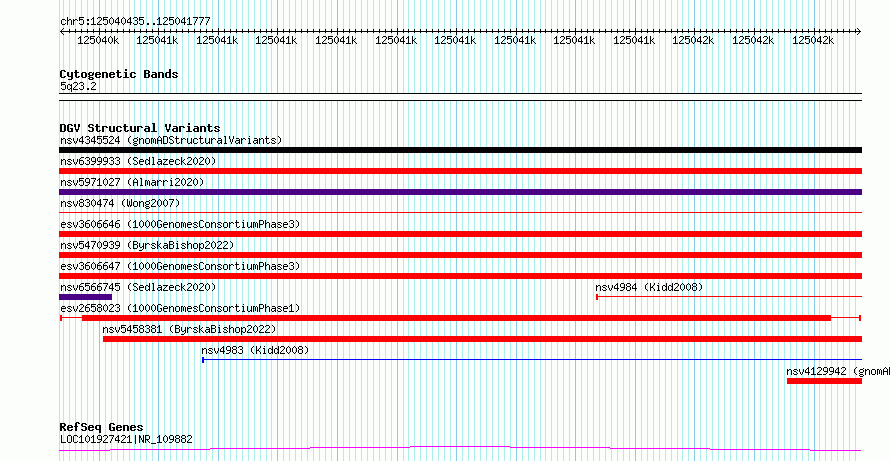This screenshot has height=461, width=890.
Task: Select the Cytogenetic Bands track heading
Action: pos(119,74)
